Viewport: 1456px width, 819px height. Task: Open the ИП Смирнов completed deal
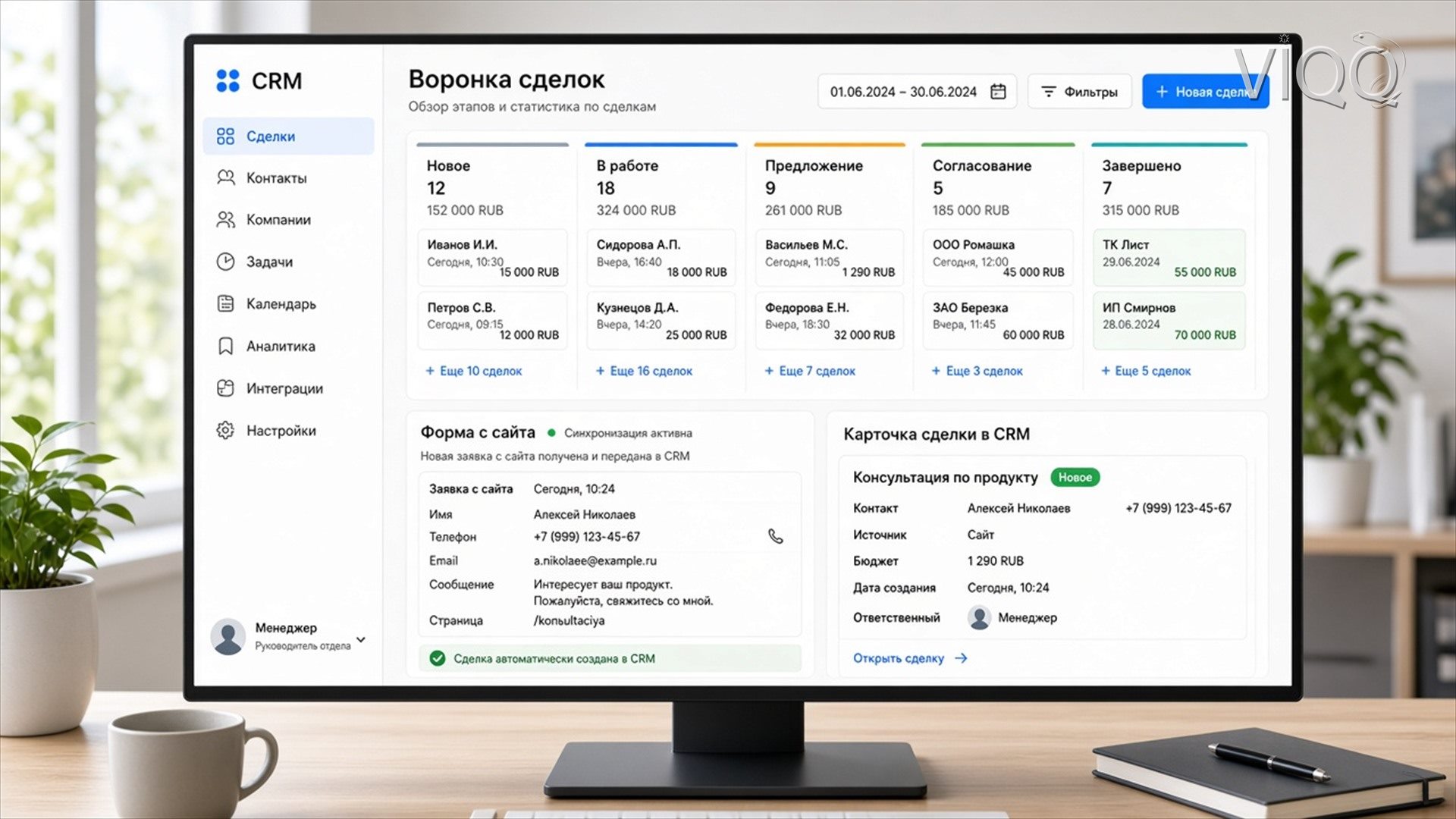point(1169,321)
